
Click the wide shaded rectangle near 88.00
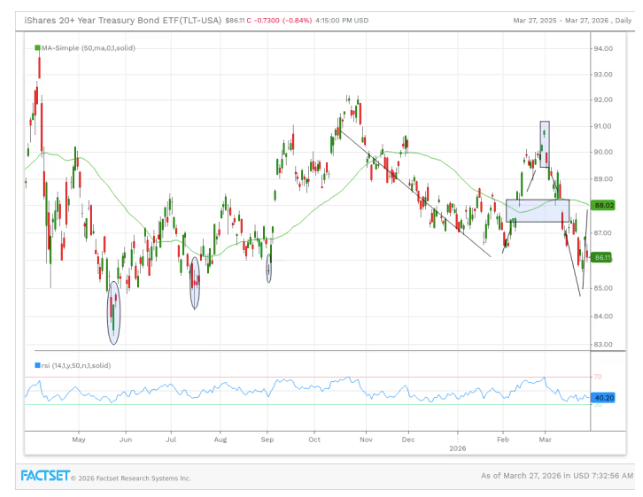538,211
